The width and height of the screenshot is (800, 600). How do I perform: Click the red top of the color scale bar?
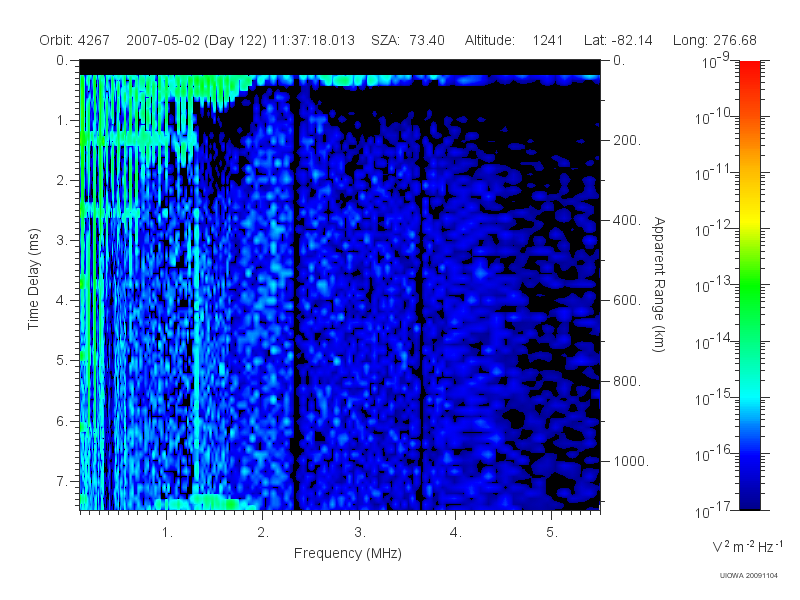point(749,69)
